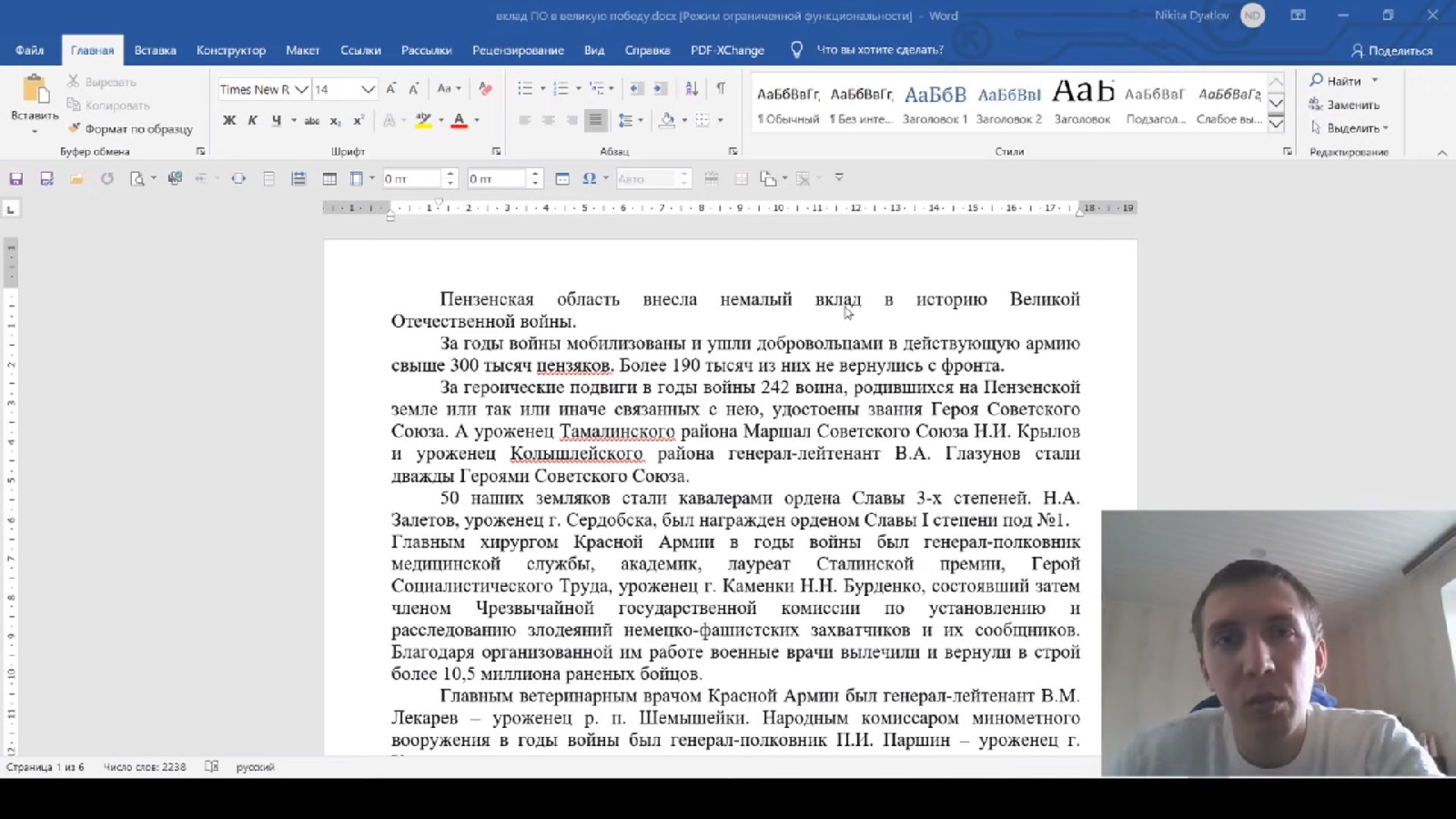Image resolution: width=1456 pixels, height=819 pixels.
Task: Open the Times New Roman font name dropdown
Action: coord(301,89)
